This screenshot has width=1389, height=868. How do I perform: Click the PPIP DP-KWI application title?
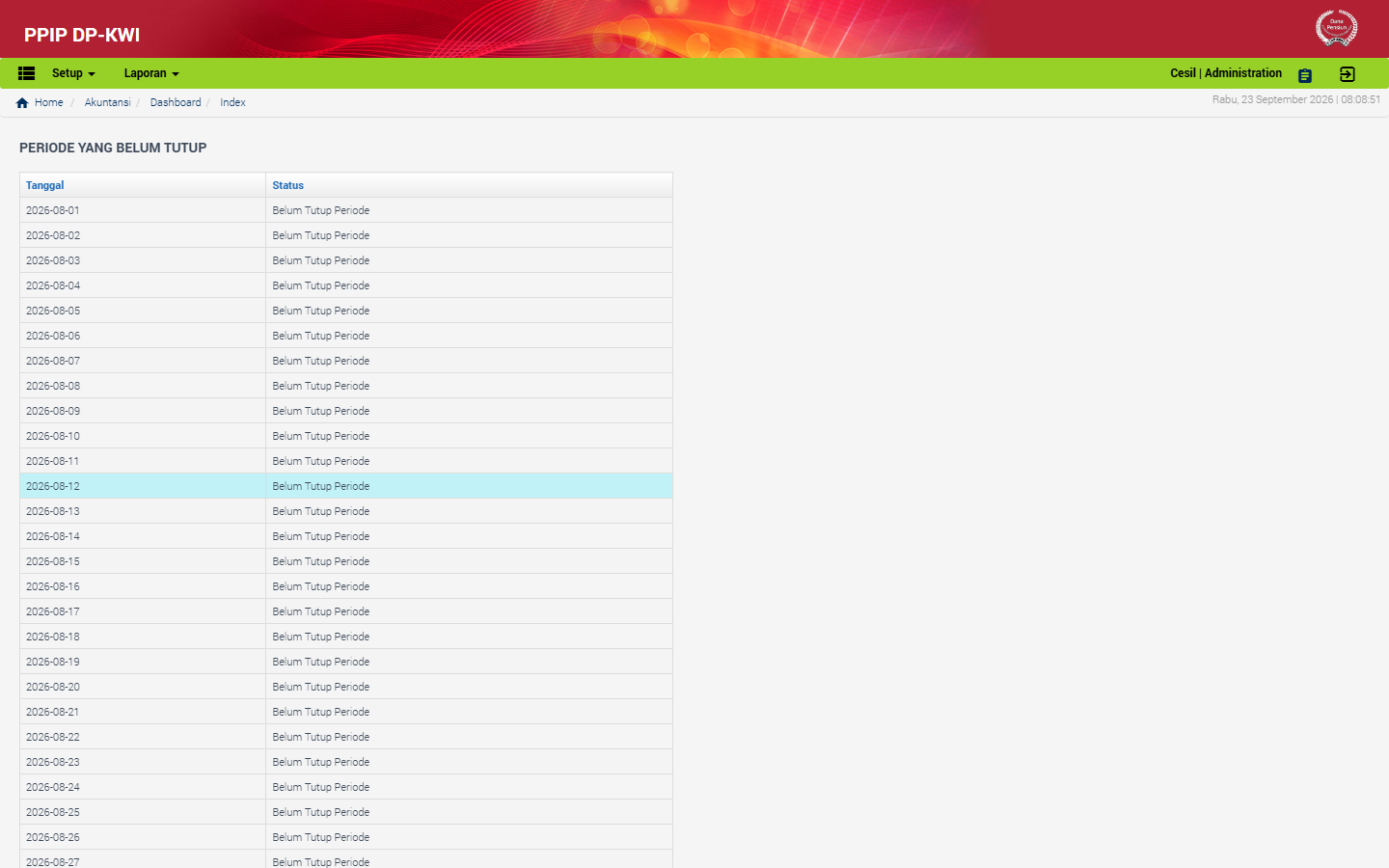82,35
